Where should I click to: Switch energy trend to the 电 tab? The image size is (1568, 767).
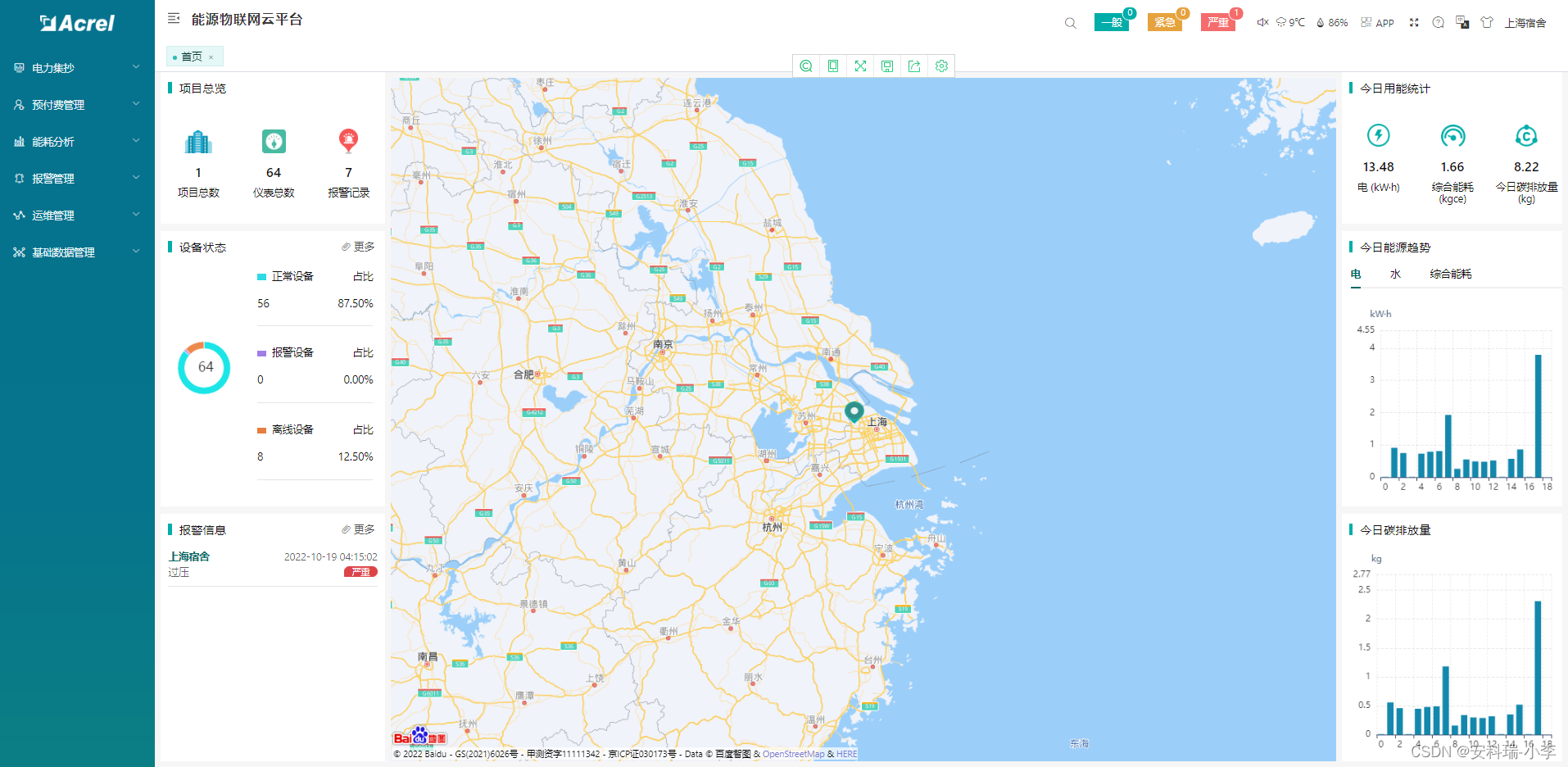1356,275
